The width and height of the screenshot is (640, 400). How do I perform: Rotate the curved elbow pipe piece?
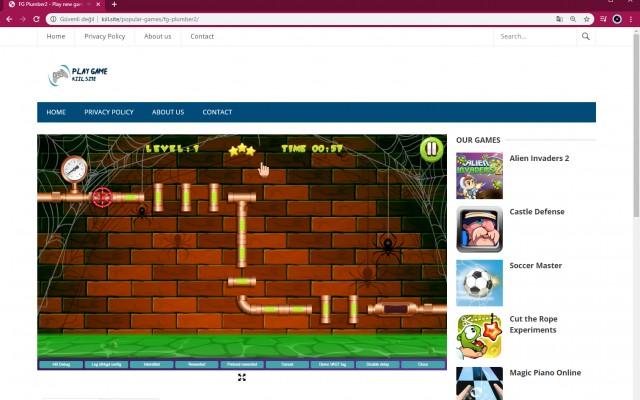pos(245,305)
